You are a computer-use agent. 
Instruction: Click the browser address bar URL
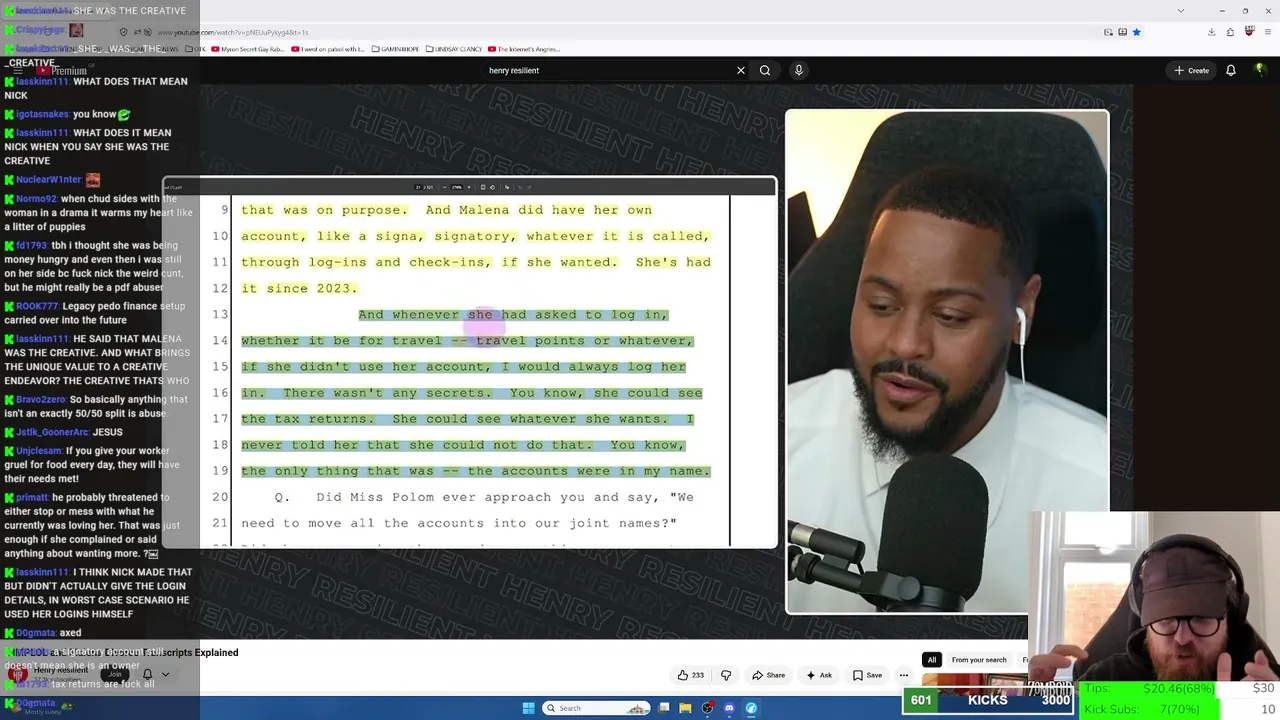(x=231, y=32)
